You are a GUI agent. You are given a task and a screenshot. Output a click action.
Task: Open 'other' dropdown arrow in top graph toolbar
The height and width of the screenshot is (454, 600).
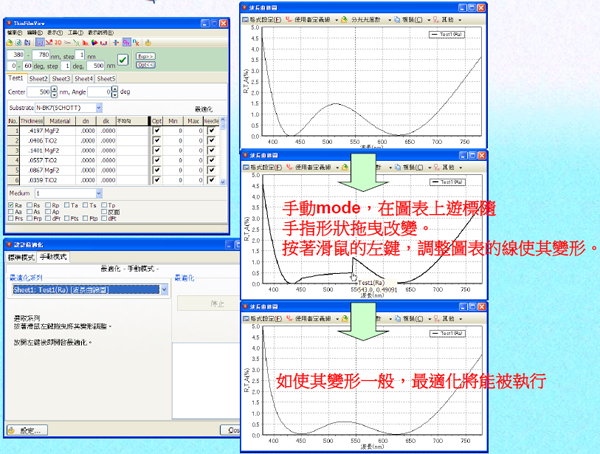tap(460, 20)
